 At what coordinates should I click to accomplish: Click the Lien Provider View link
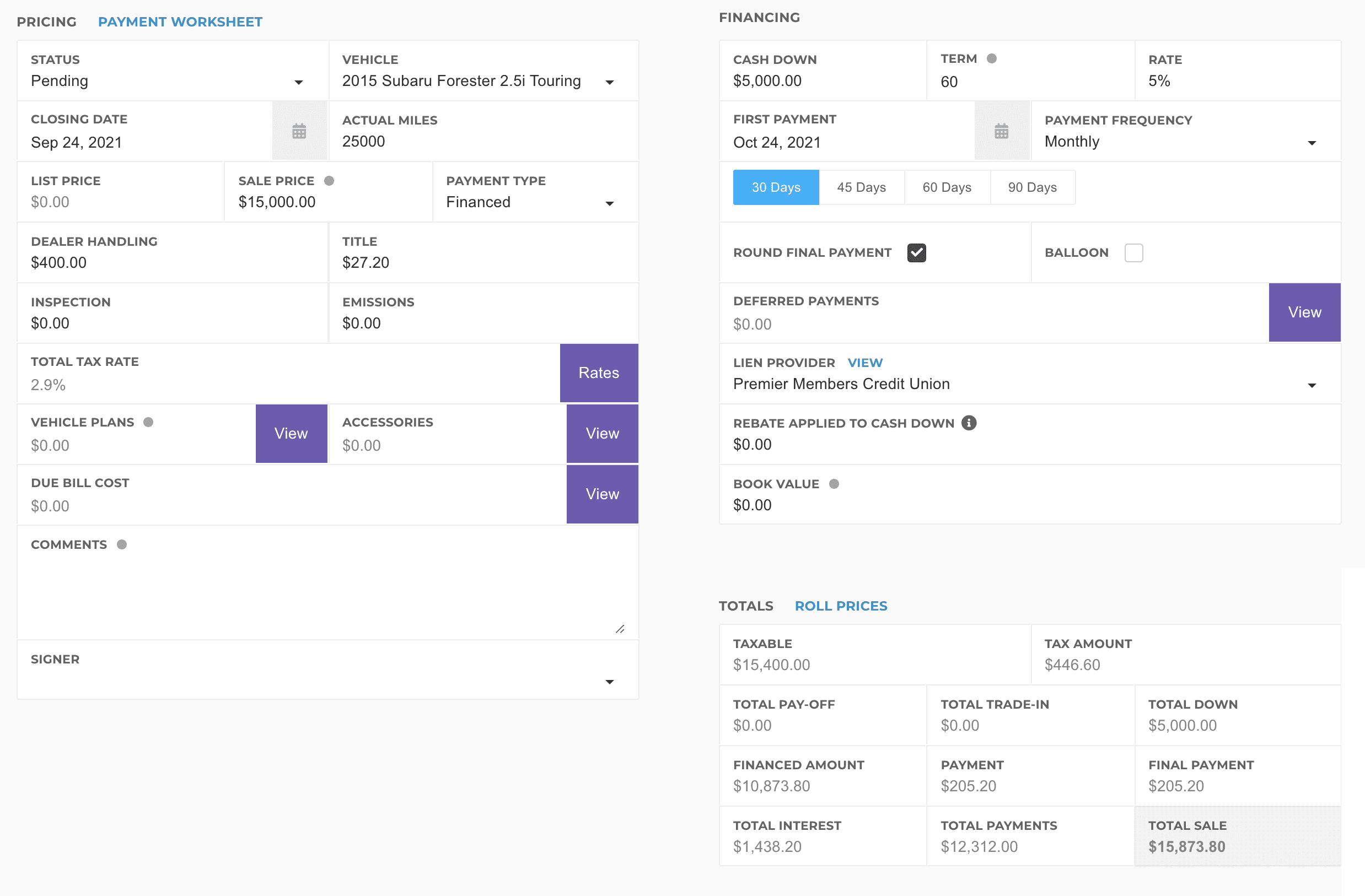click(865, 363)
